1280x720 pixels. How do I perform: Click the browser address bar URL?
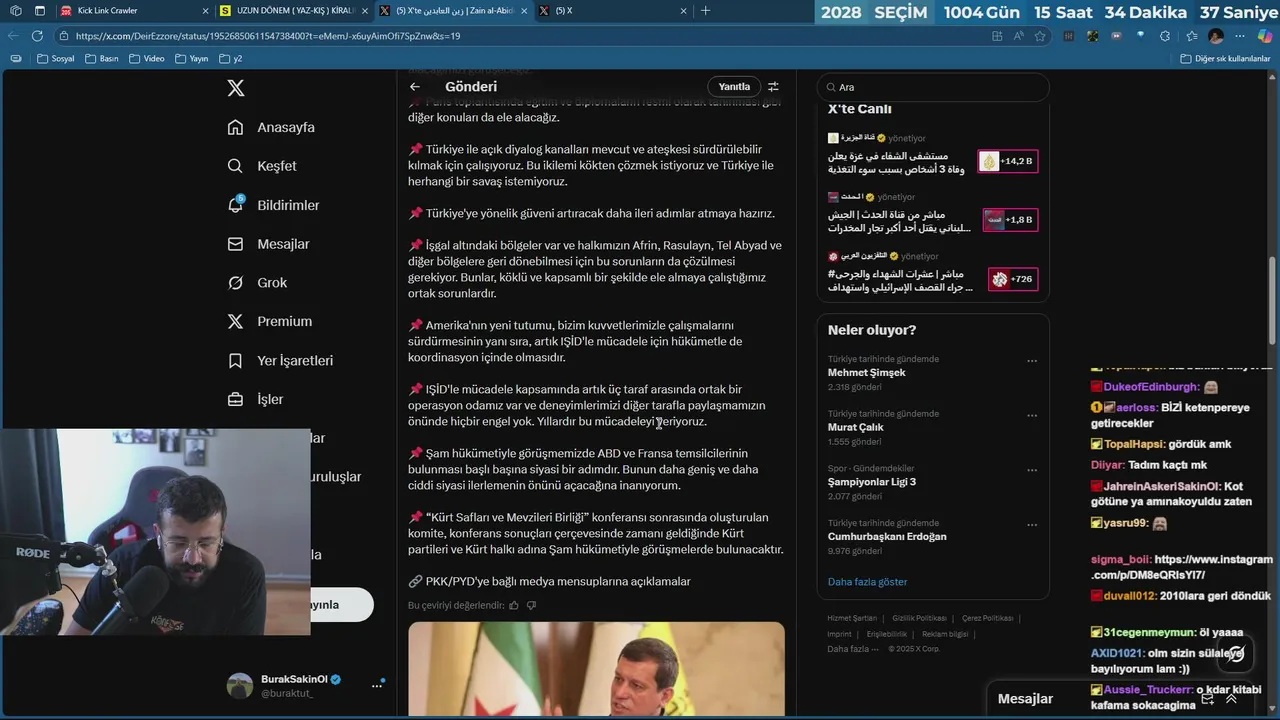[267, 36]
